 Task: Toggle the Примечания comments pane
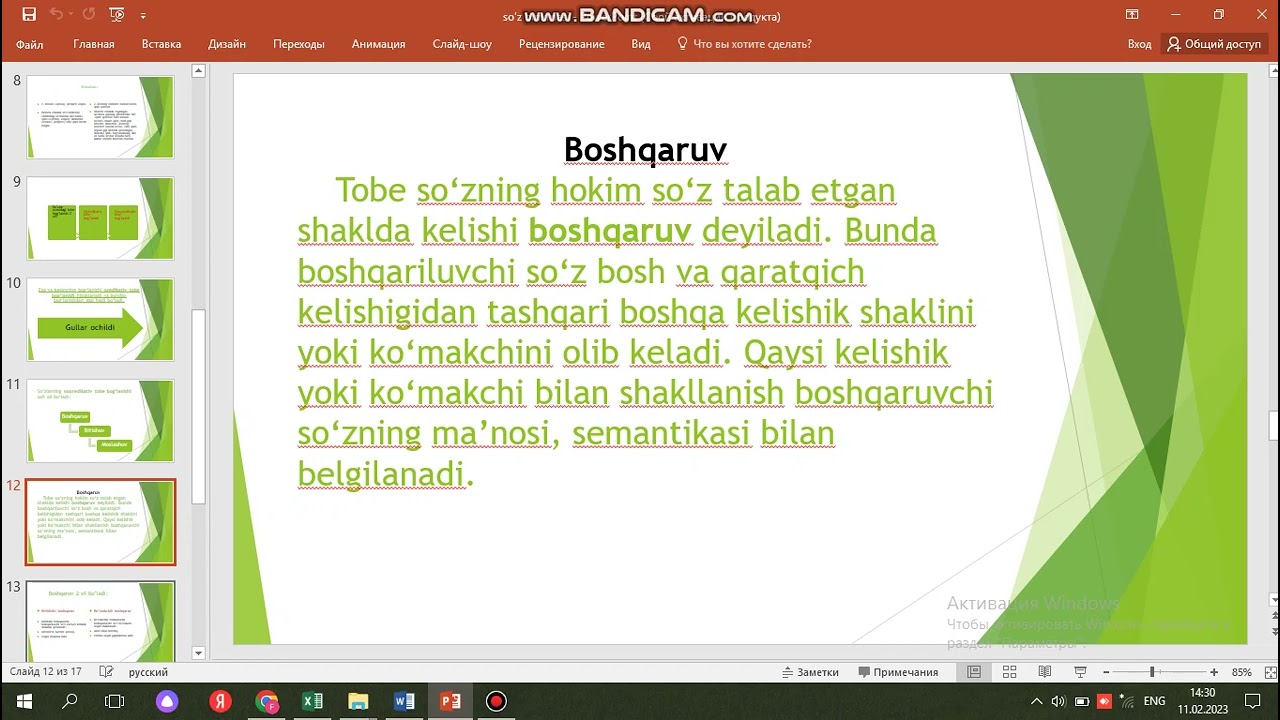pyautogui.click(x=897, y=672)
